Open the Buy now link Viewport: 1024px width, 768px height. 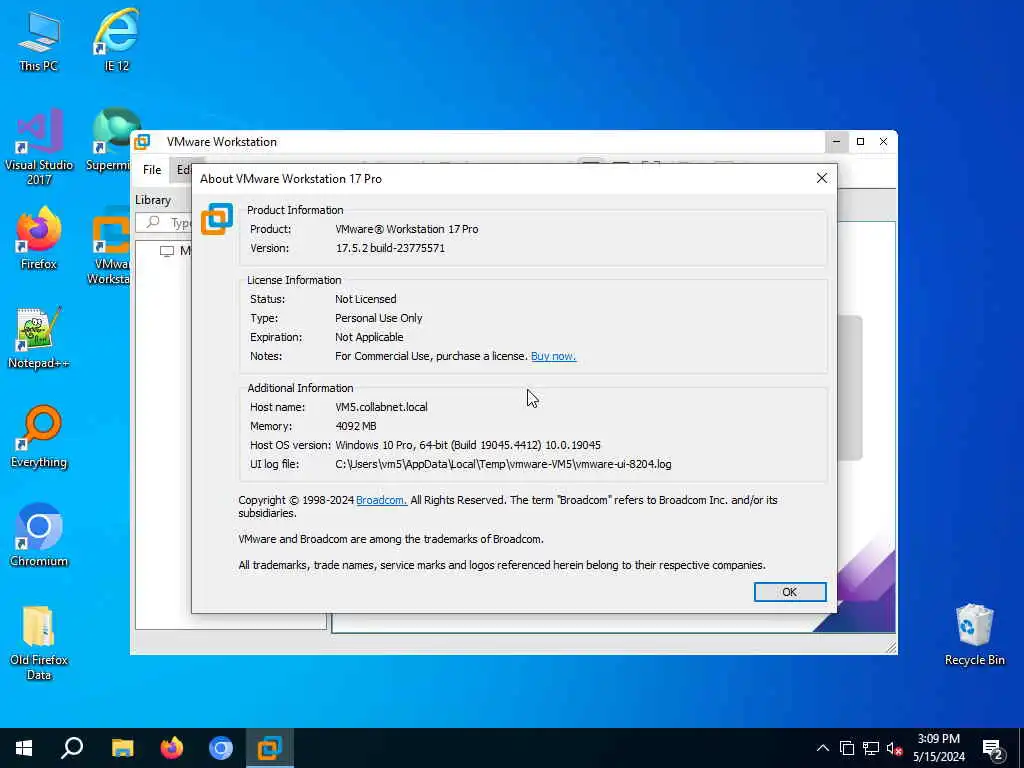point(553,356)
